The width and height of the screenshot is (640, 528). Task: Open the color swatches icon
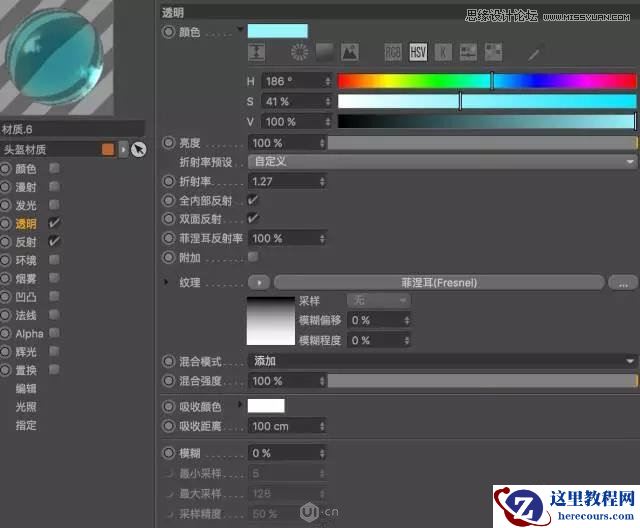(493, 52)
